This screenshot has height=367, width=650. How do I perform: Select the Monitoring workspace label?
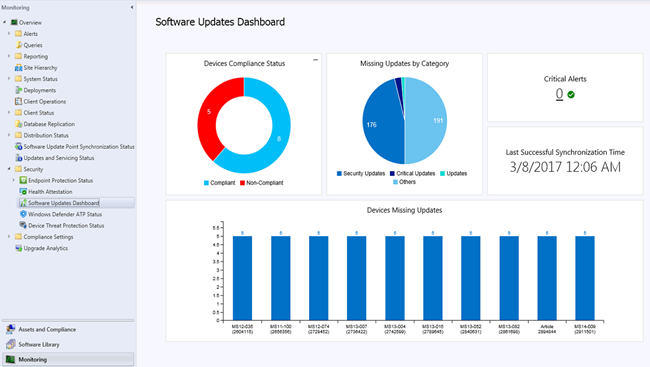(33, 360)
